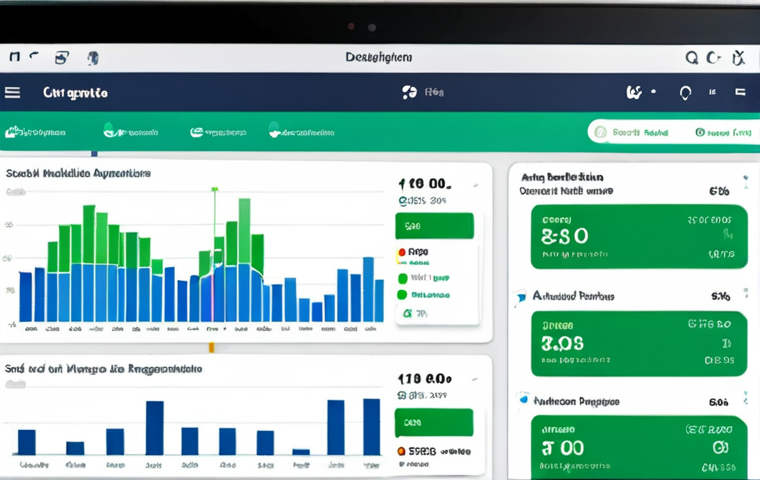Click the small control right of the third panel heading

746,399
